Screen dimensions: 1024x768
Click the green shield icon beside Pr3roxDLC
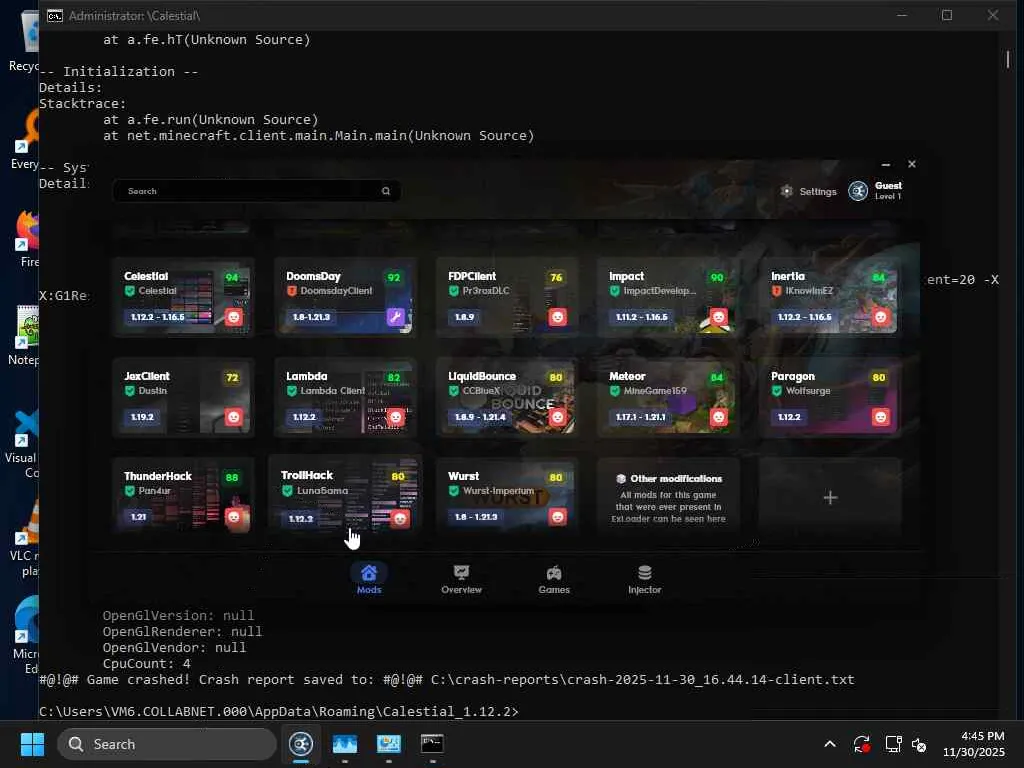coord(453,291)
